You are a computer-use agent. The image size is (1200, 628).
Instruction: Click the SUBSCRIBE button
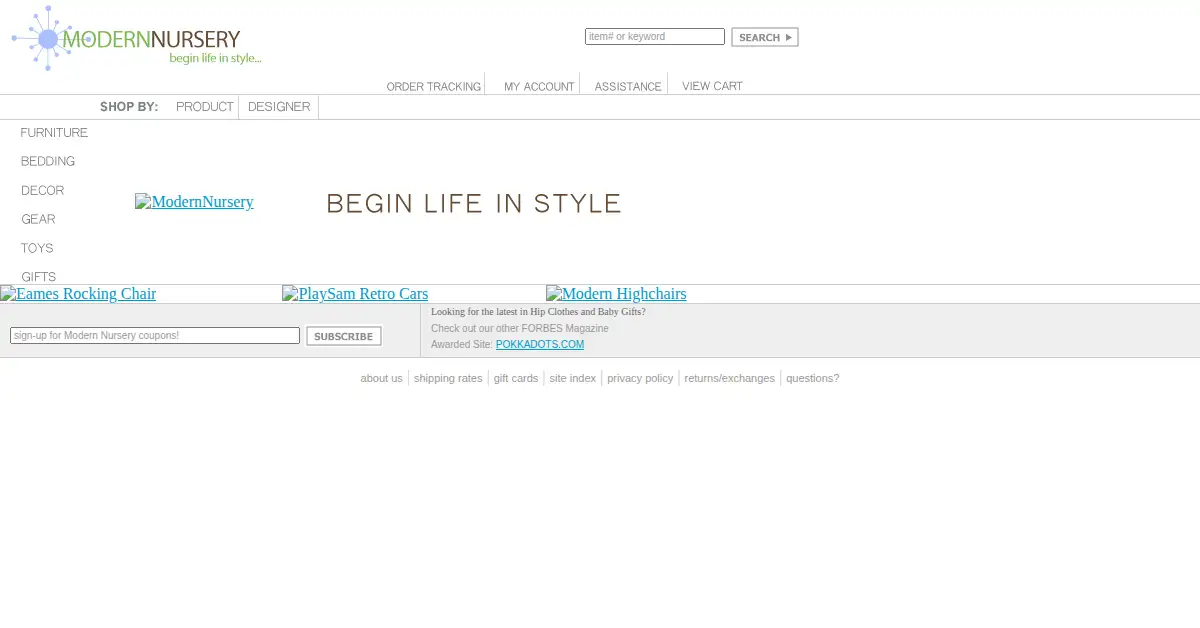coord(344,336)
